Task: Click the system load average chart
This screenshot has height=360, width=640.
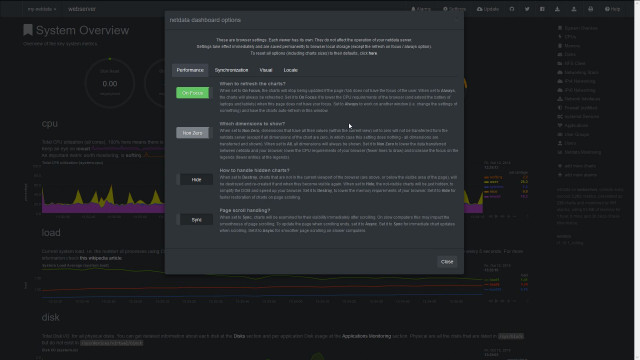Action: 262,283
